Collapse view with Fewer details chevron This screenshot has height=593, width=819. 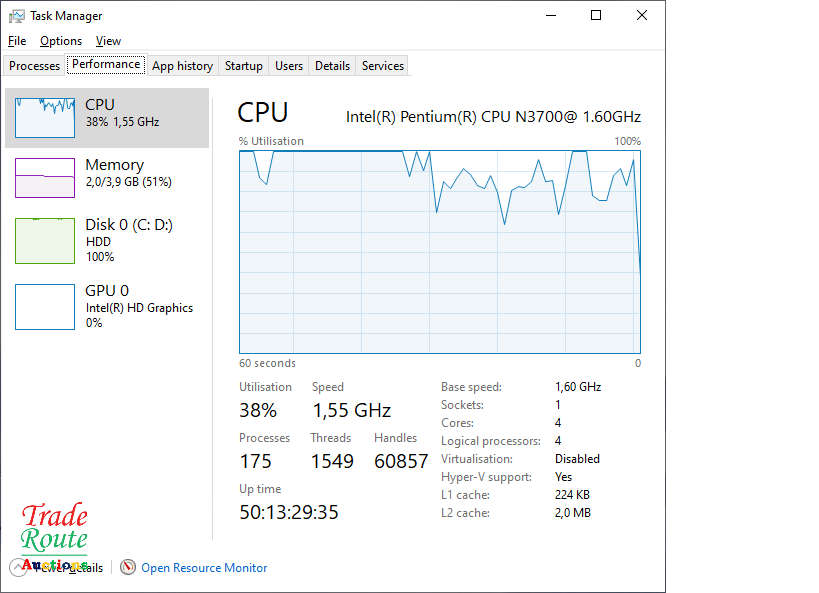coord(20,567)
